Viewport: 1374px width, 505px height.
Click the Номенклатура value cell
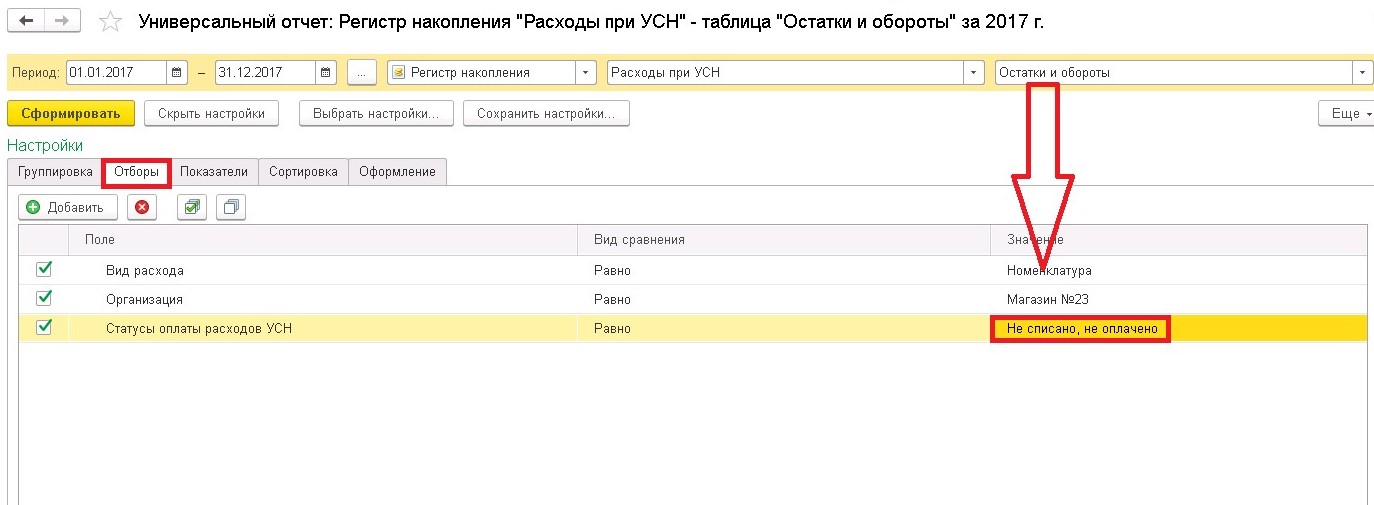[1179, 270]
